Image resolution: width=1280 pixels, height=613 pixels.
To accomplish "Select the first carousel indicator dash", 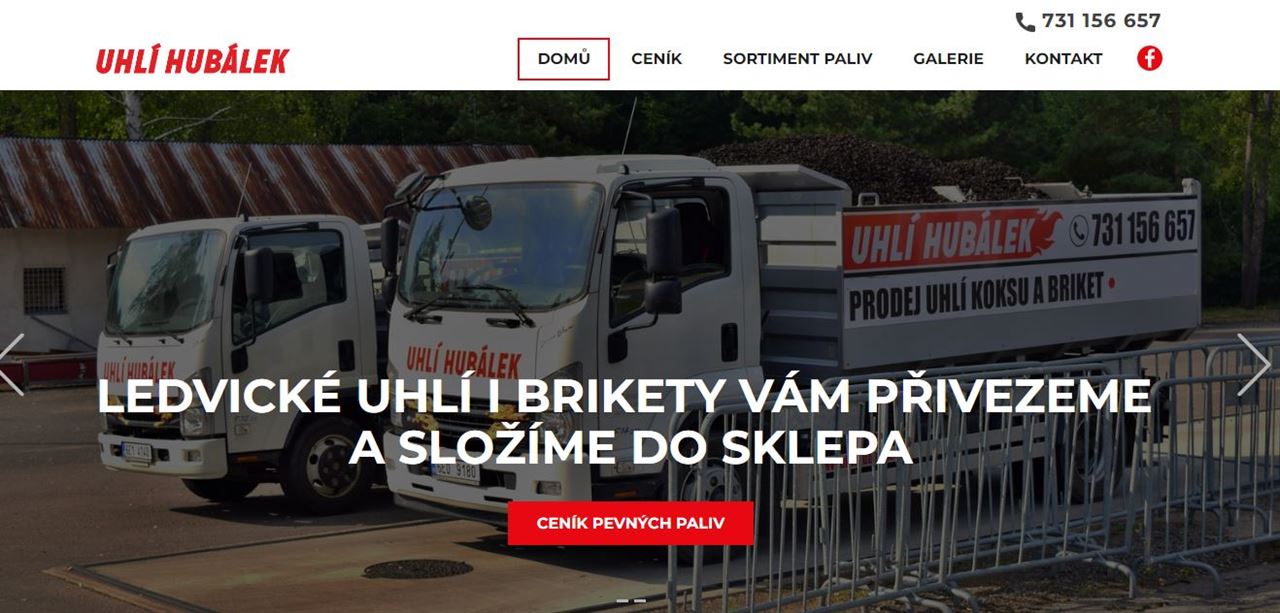I will [x=622, y=601].
